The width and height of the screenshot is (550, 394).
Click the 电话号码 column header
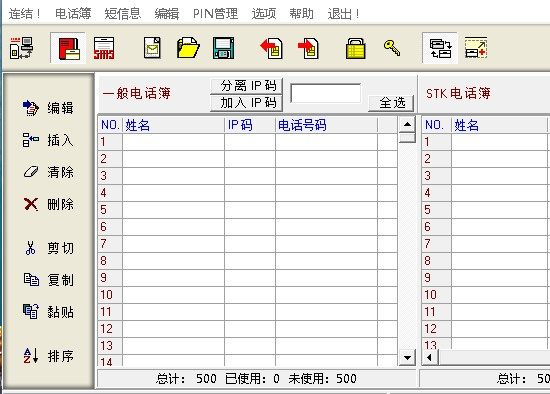tap(327, 125)
